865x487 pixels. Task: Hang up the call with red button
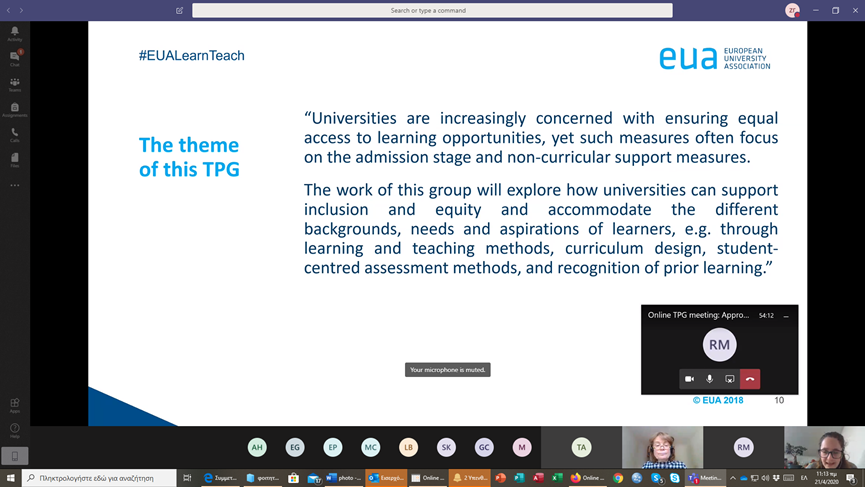[750, 379]
